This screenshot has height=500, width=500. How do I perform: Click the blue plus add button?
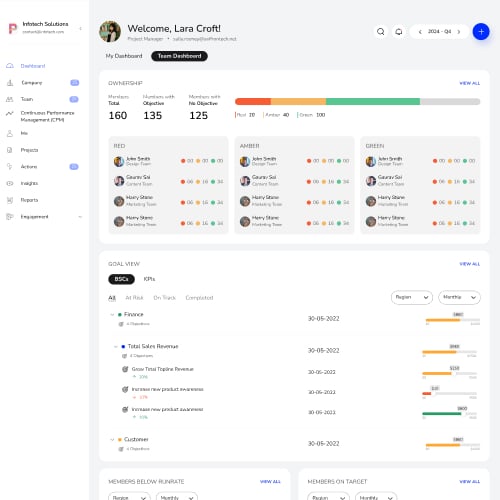481,32
